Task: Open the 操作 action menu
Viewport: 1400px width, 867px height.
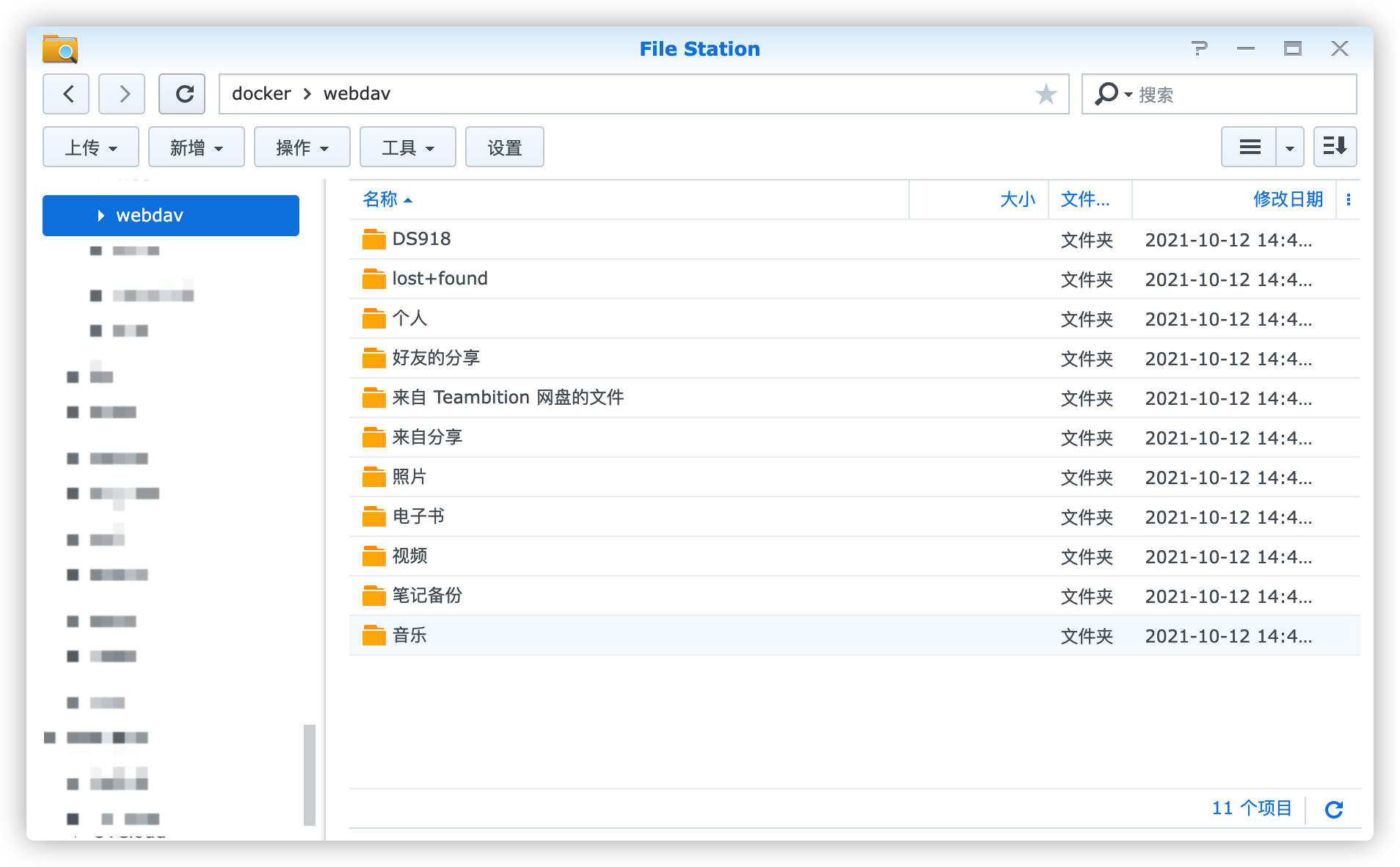Action: tap(302, 147)
